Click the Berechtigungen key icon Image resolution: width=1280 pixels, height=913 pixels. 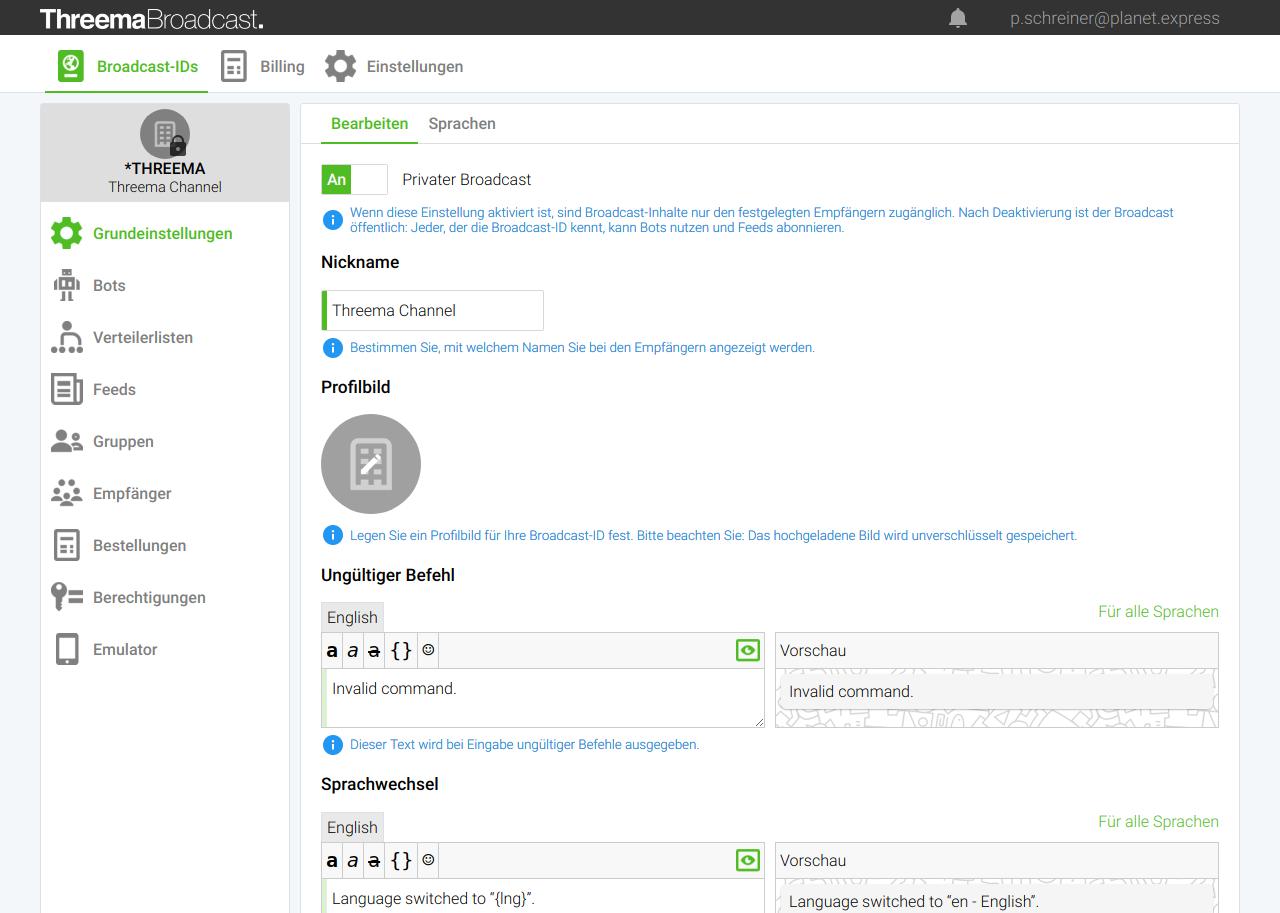pos(67,597)
